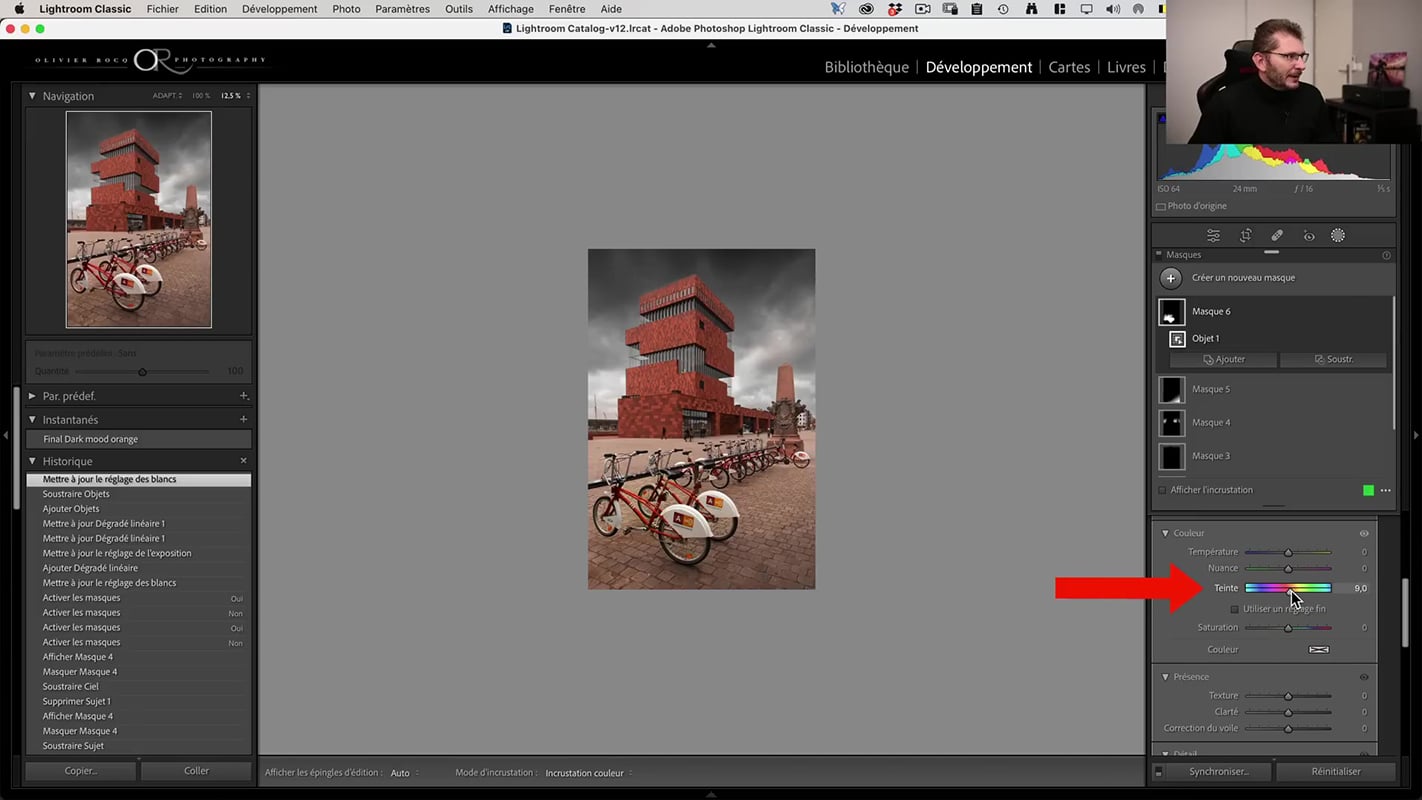
Task: Open Afficher les épingles d'édition Auto dropdown
Action: pos(404,773)
